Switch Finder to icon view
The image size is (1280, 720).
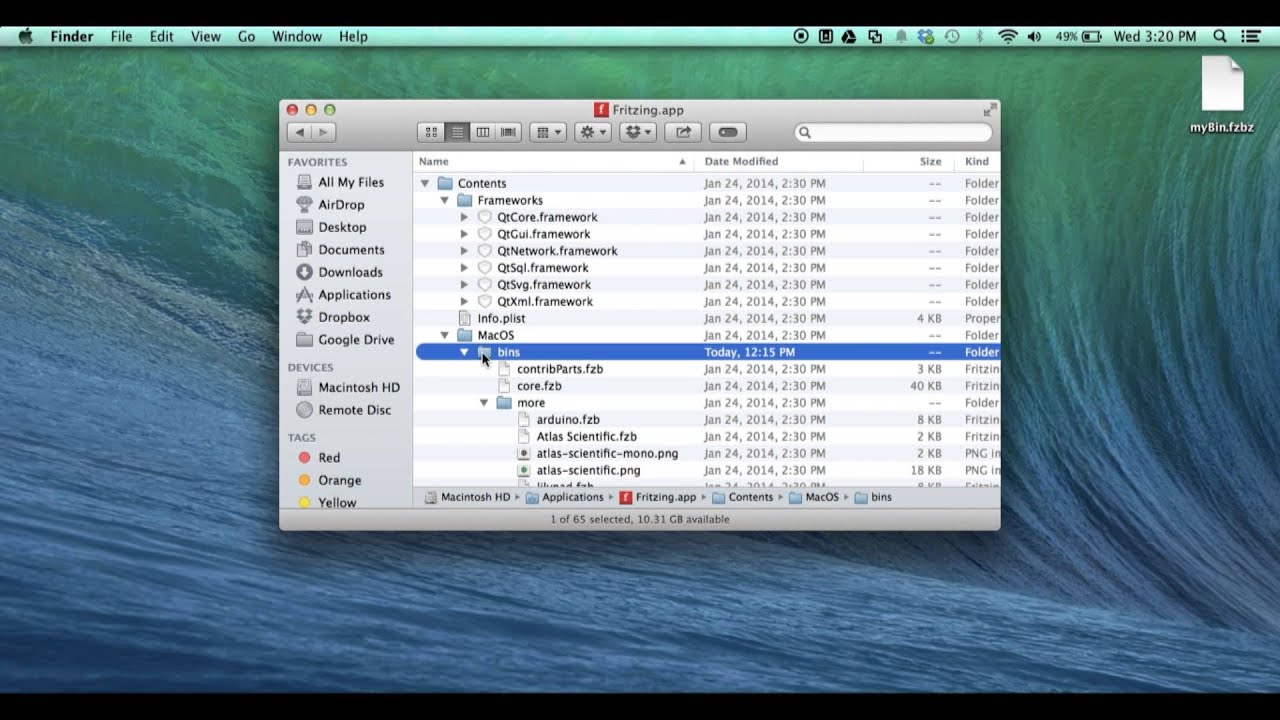(431, 132)
